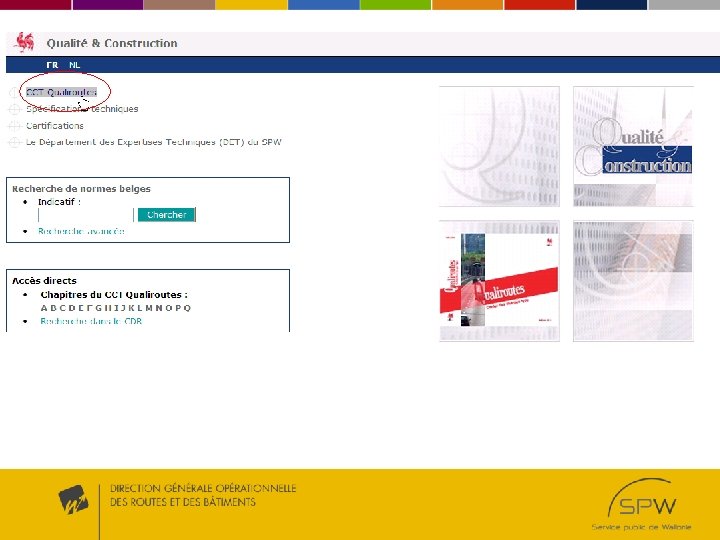Click the faded building thumbnail above Qualiroutes brochure
720x540 pixels.
(499, 146)
